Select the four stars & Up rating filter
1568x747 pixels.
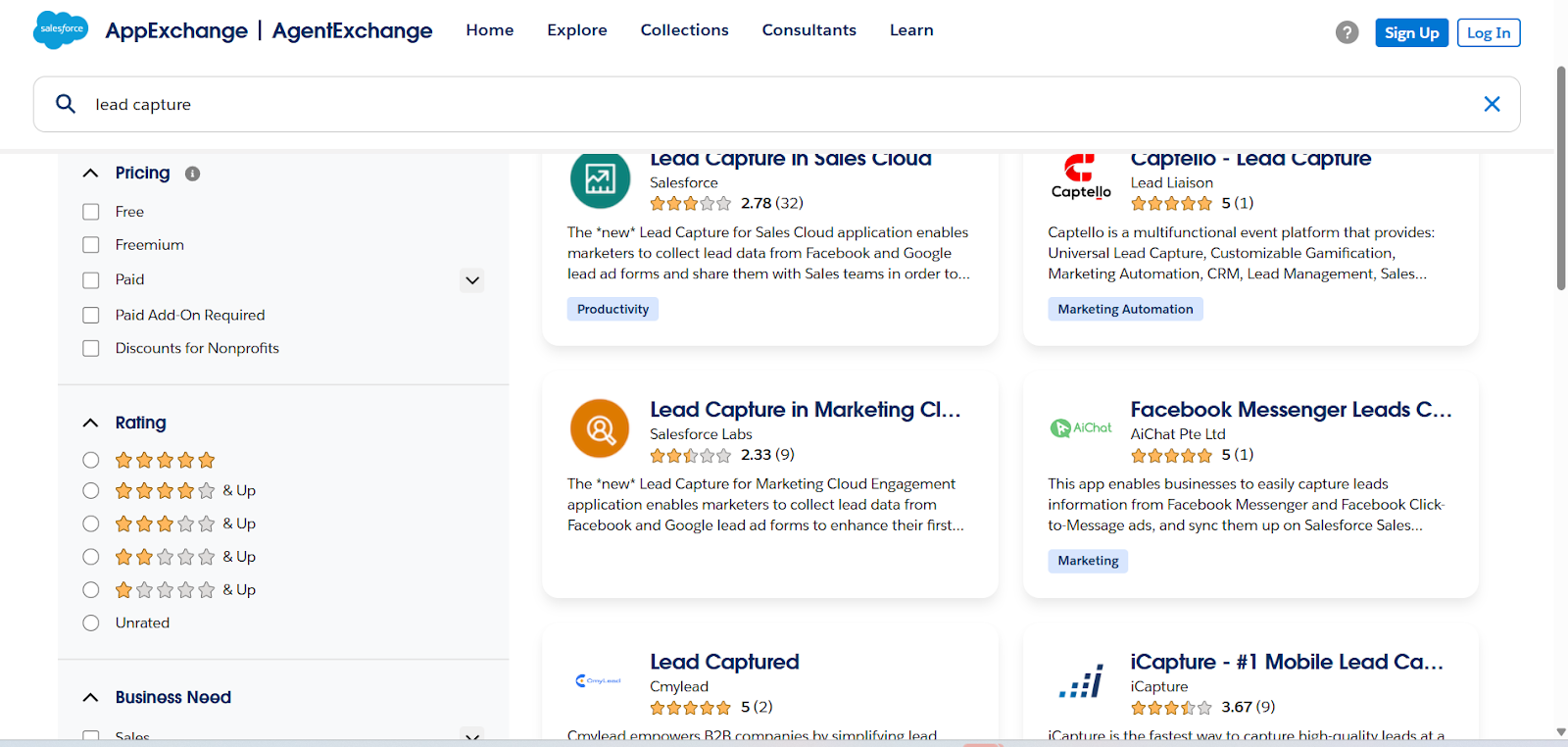(x=91, y=490)
